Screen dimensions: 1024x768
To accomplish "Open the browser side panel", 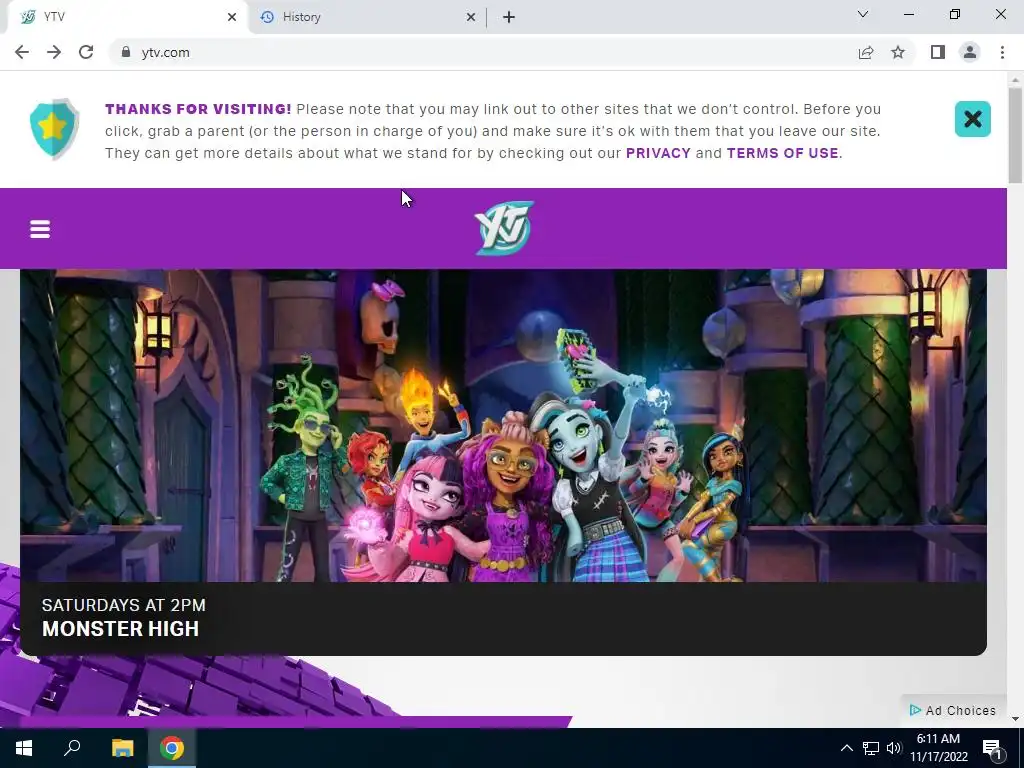I will [x=938, y=52].
